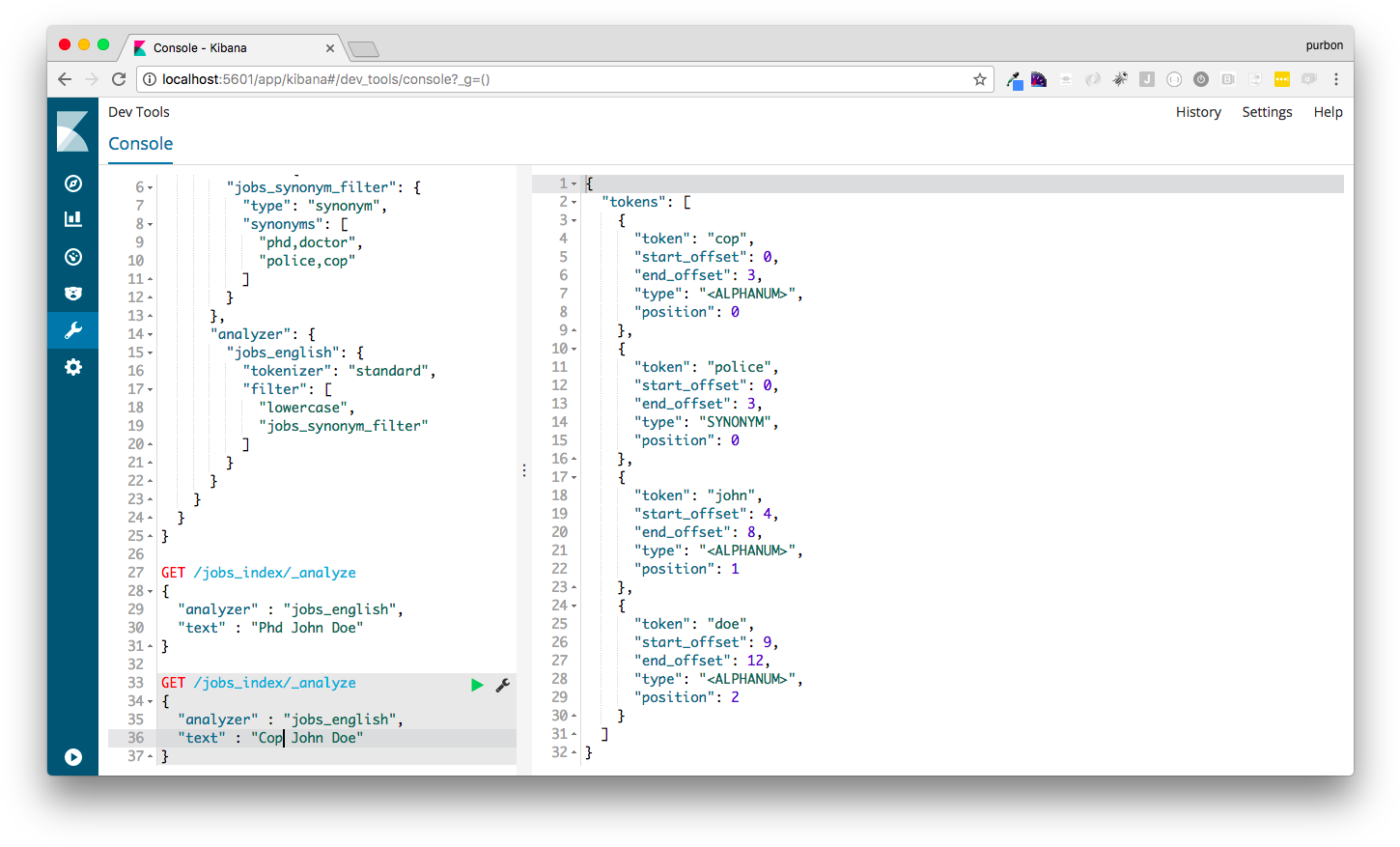Collapse the sidebar with the circular arrow button
The image size is (1400, 847).
pyautogui.click(x=73, y=757)
